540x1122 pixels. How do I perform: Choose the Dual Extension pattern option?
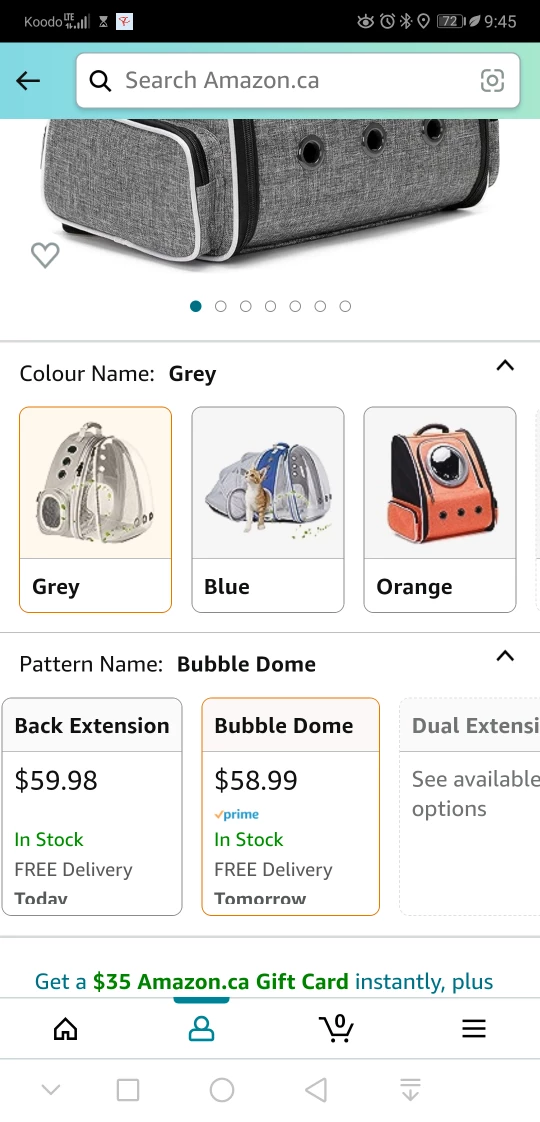[469, 806]
